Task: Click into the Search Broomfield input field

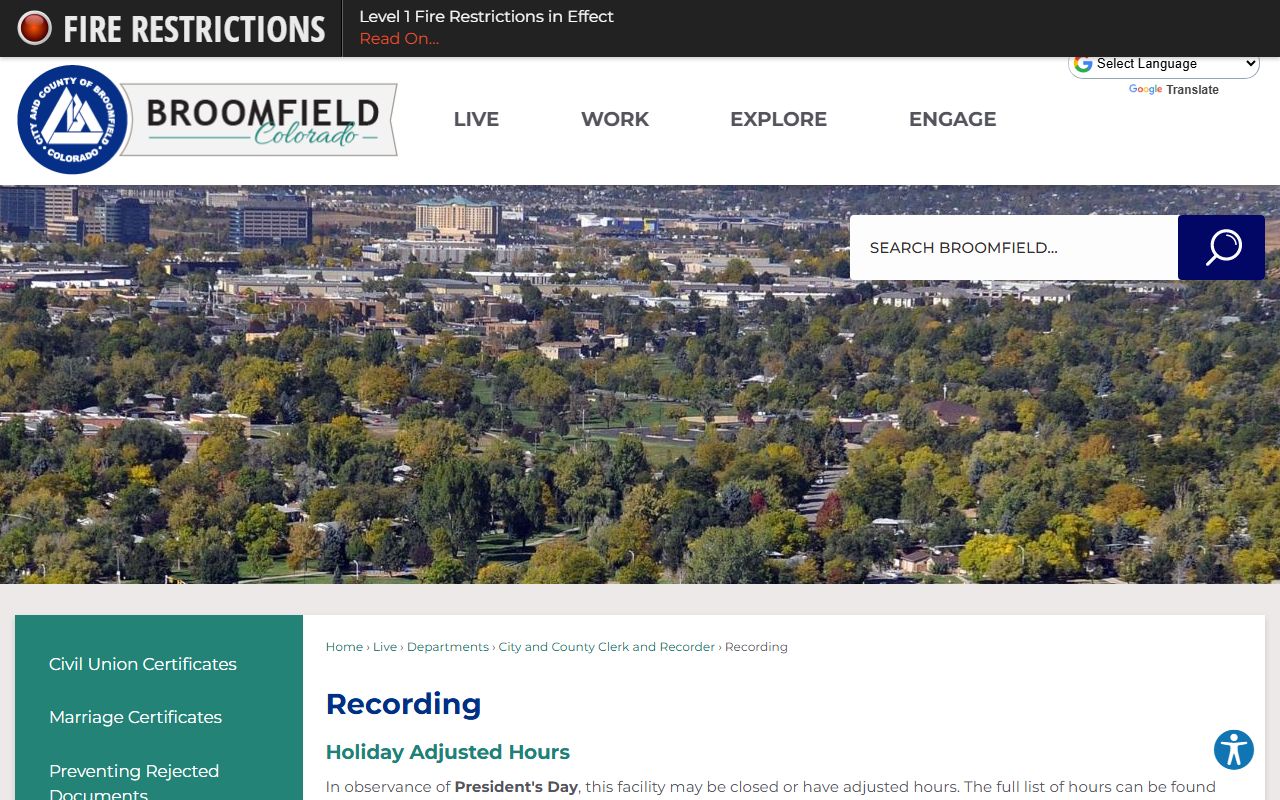Action: (x=1014, y=247)
